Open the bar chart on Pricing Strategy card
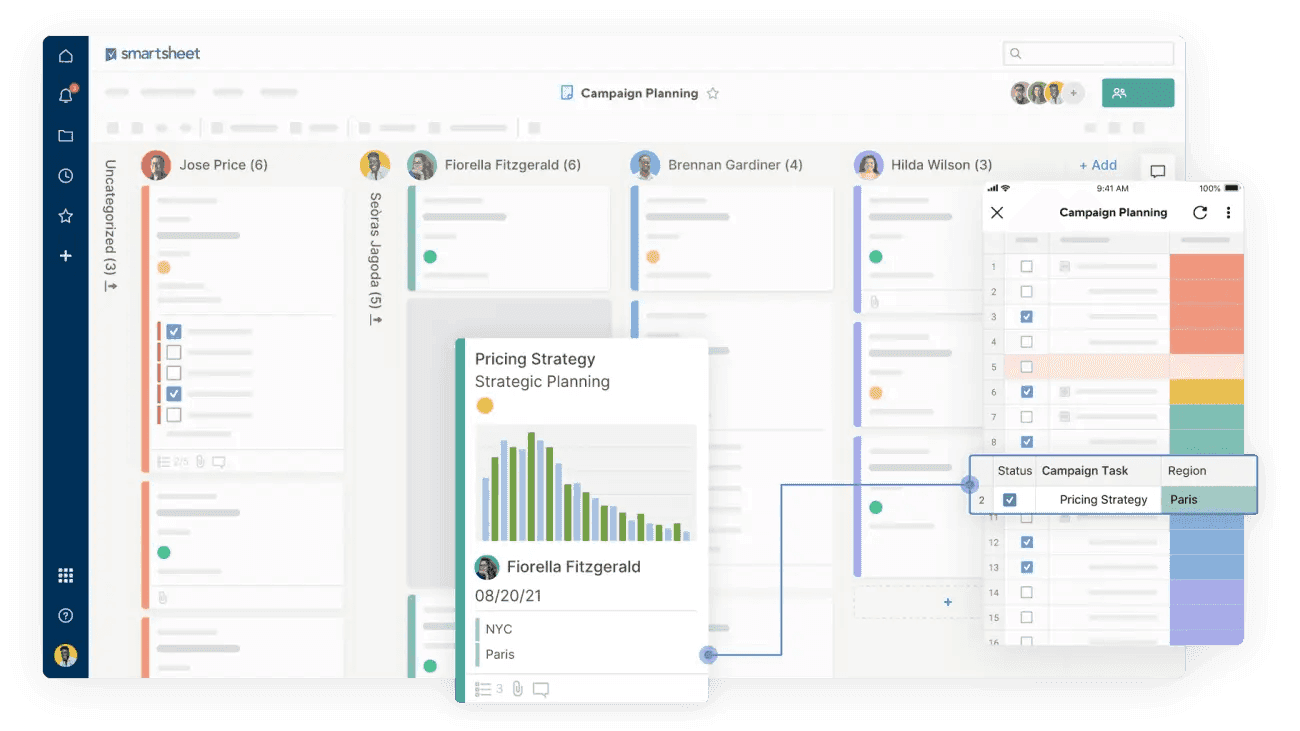Screen dimensions: 1300x731 pyautogui.click(x=586, y=484)
